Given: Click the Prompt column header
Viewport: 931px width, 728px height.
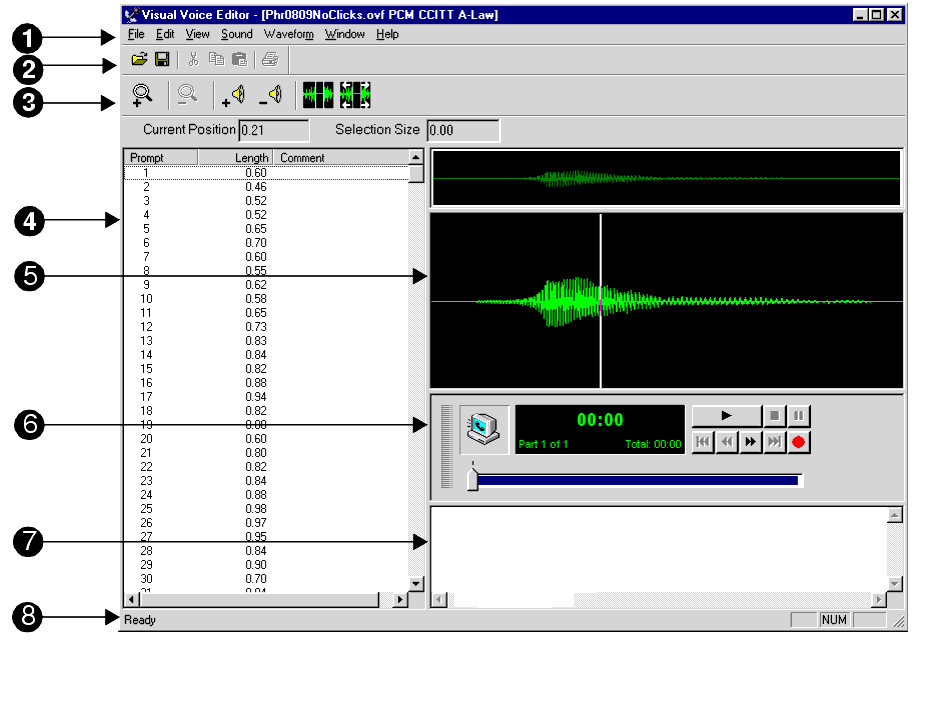Looking at the screenshot, I should coord(161,157).
